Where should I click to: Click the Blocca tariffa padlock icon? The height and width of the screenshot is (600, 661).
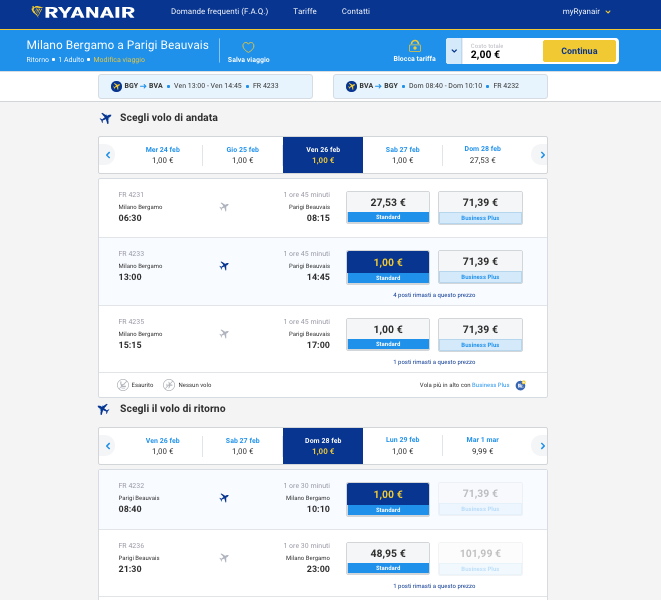(x=414, y=46)
